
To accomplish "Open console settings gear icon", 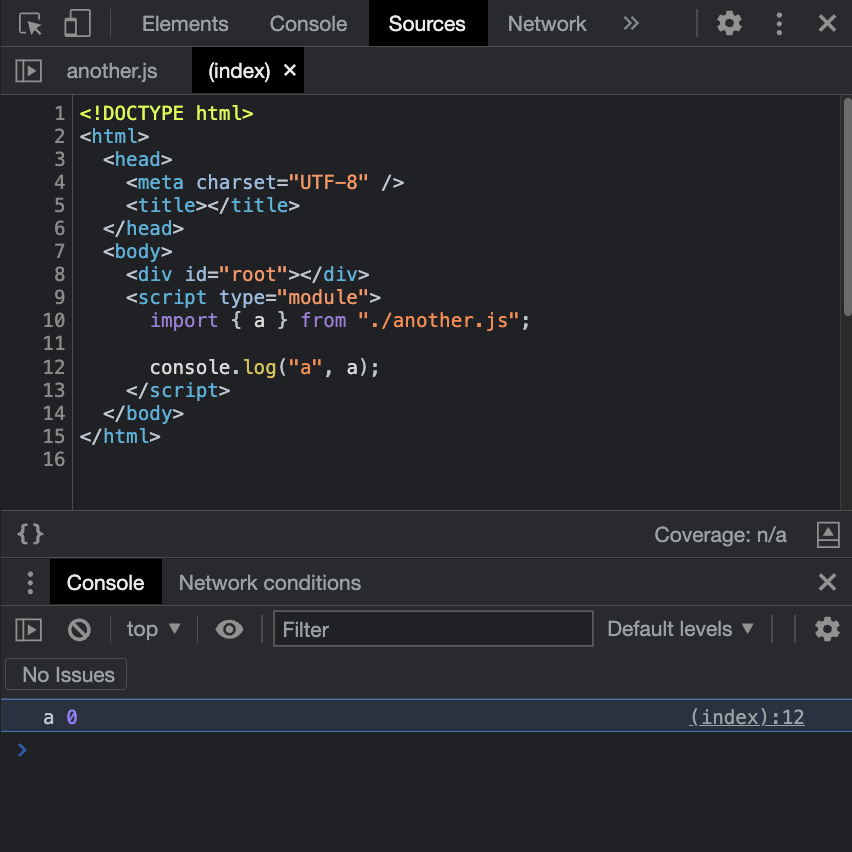I will click(827, 629).
